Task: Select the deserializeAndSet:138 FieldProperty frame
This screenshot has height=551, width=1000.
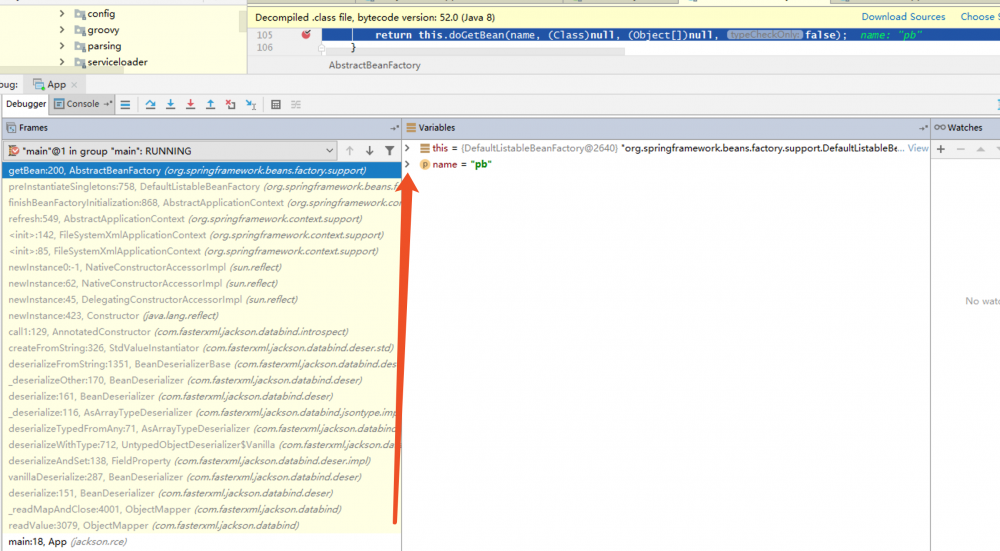Action: point(202,461)
